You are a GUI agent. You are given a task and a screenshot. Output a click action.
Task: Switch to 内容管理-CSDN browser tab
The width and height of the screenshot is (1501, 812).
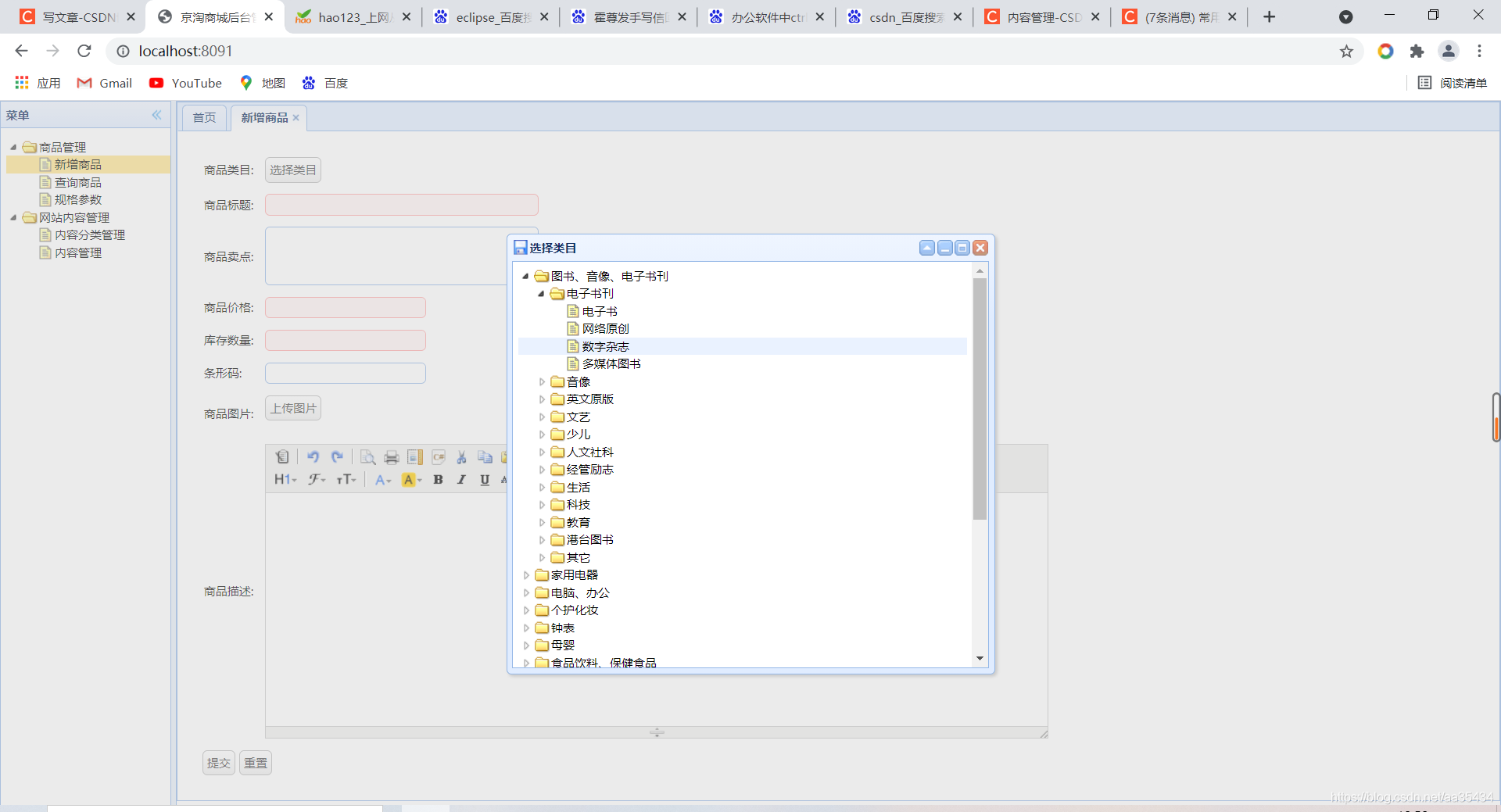(1042, 16)
